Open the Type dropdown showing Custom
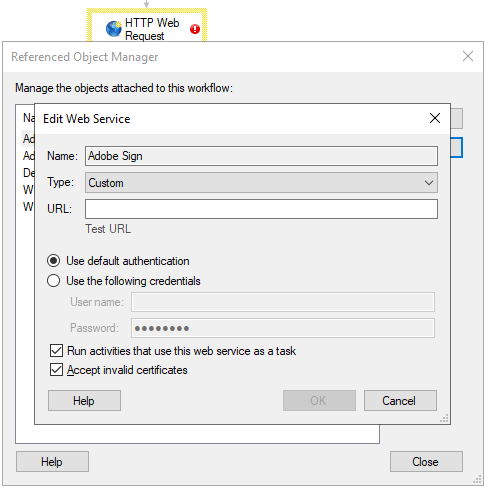 (261, 183)
